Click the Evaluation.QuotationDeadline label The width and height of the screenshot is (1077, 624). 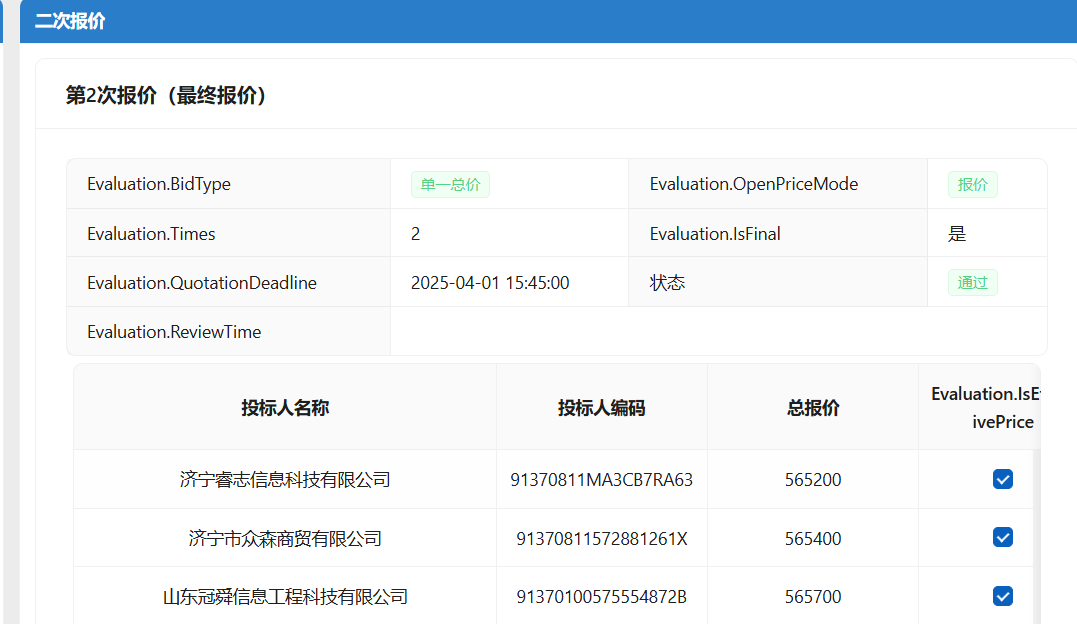(202, 282)
